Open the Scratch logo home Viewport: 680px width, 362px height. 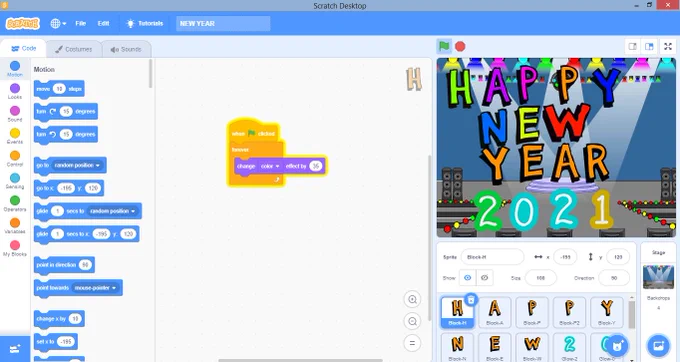23,23
